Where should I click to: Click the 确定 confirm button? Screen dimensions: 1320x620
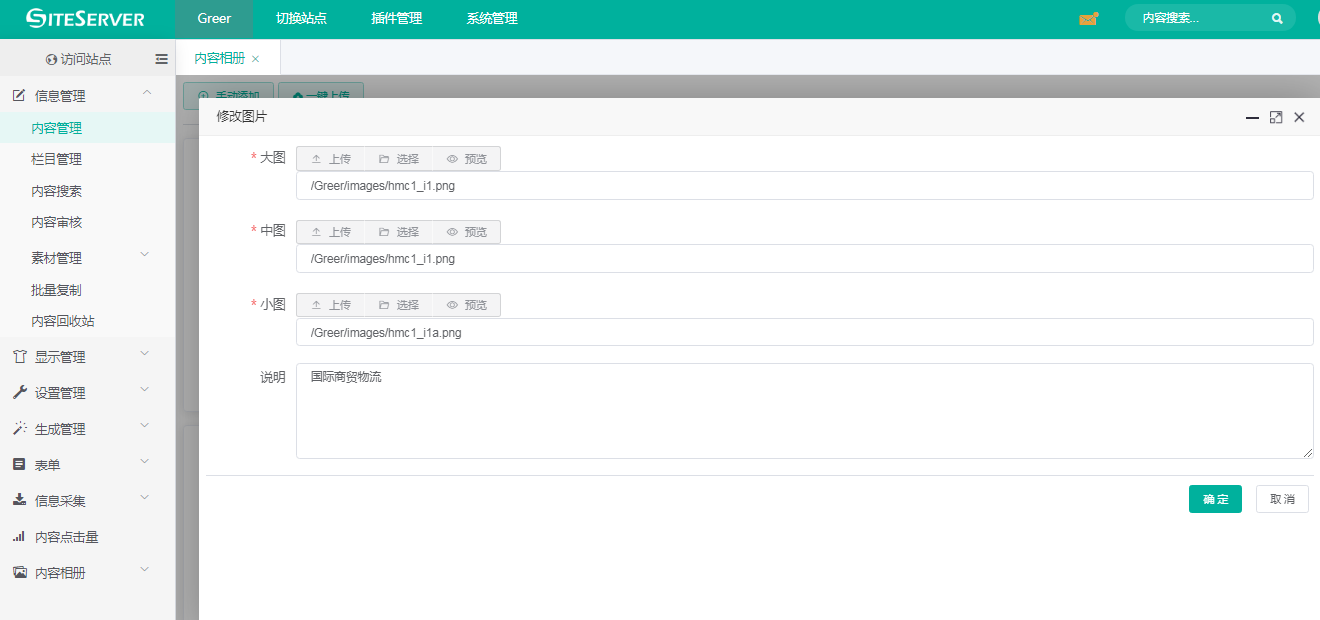coord(1215,499)
